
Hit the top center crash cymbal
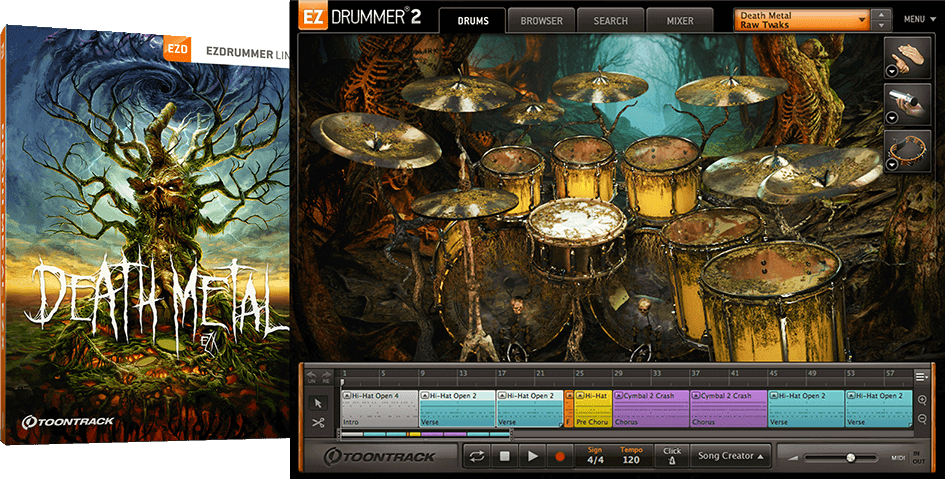pos(600,87)
